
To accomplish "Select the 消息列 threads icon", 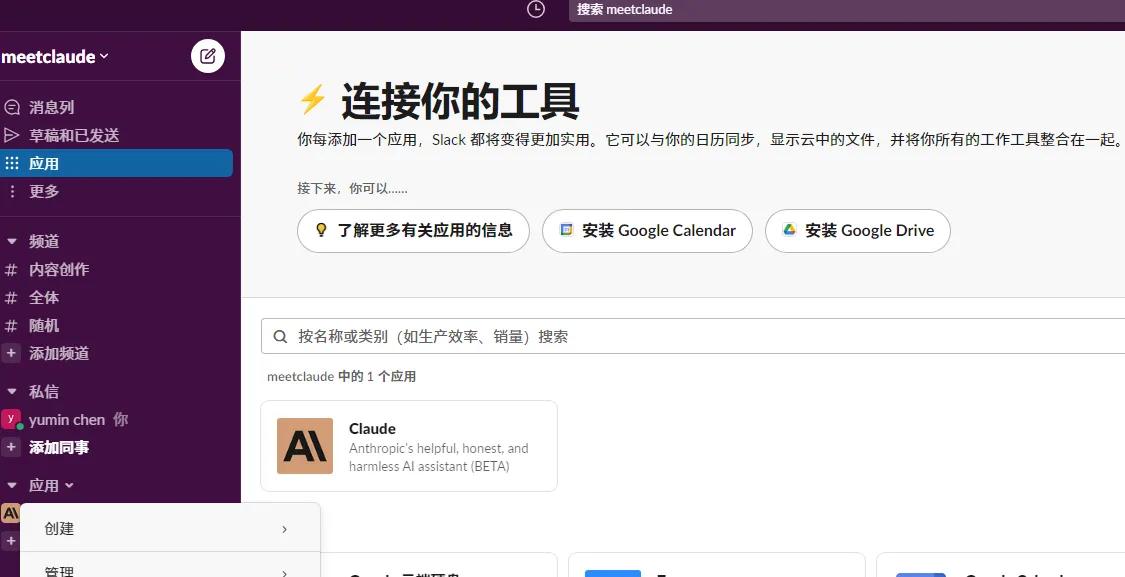I will pos(11,107).
